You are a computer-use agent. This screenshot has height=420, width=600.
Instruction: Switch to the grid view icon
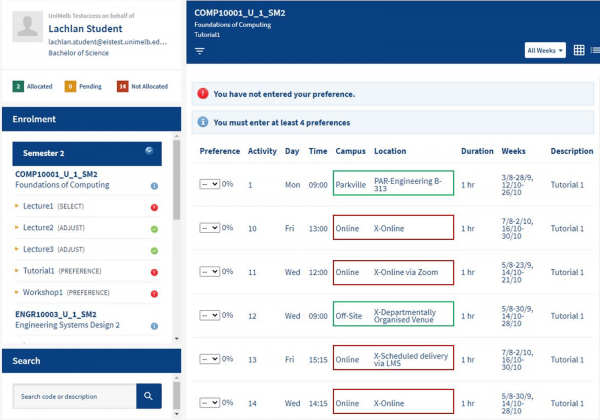tap(579, 50)
